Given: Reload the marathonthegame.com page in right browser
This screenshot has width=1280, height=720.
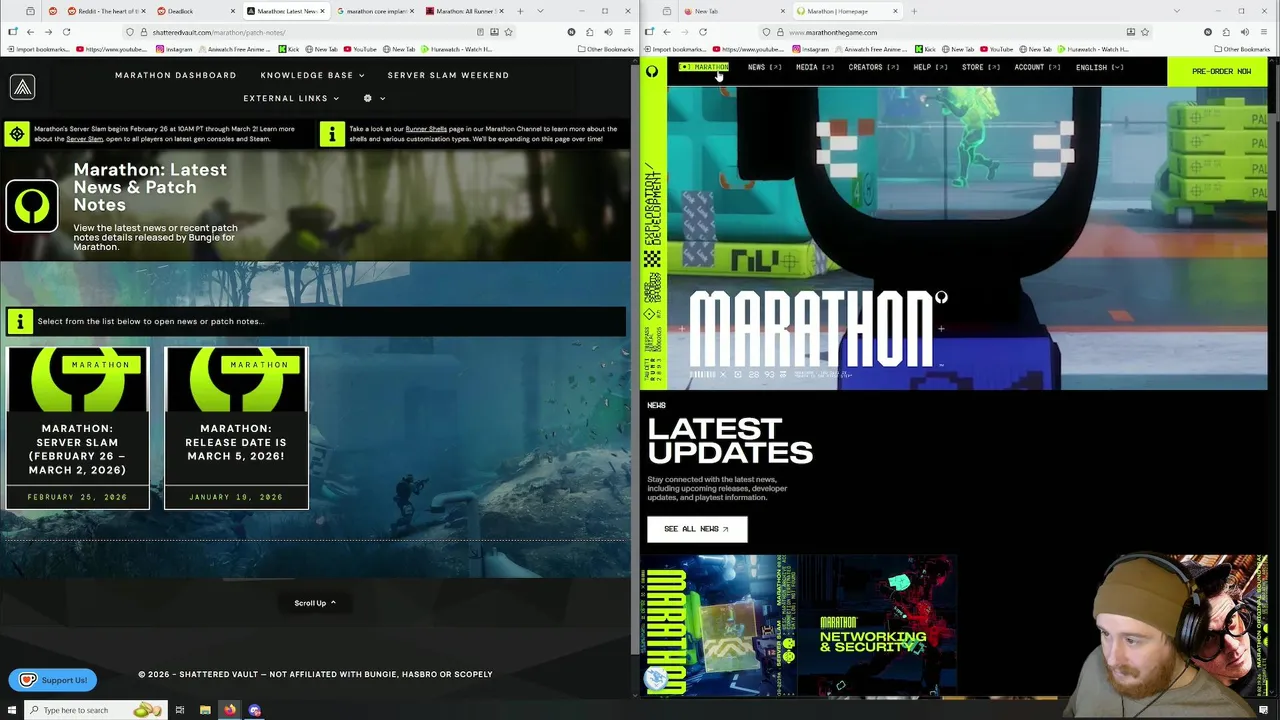Looking at the screenshot, I should pos(703,32).
